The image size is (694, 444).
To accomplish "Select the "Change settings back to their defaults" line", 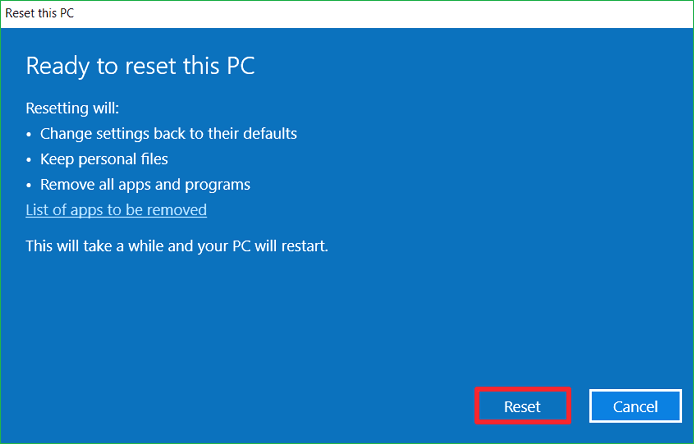I will [168, 133].
